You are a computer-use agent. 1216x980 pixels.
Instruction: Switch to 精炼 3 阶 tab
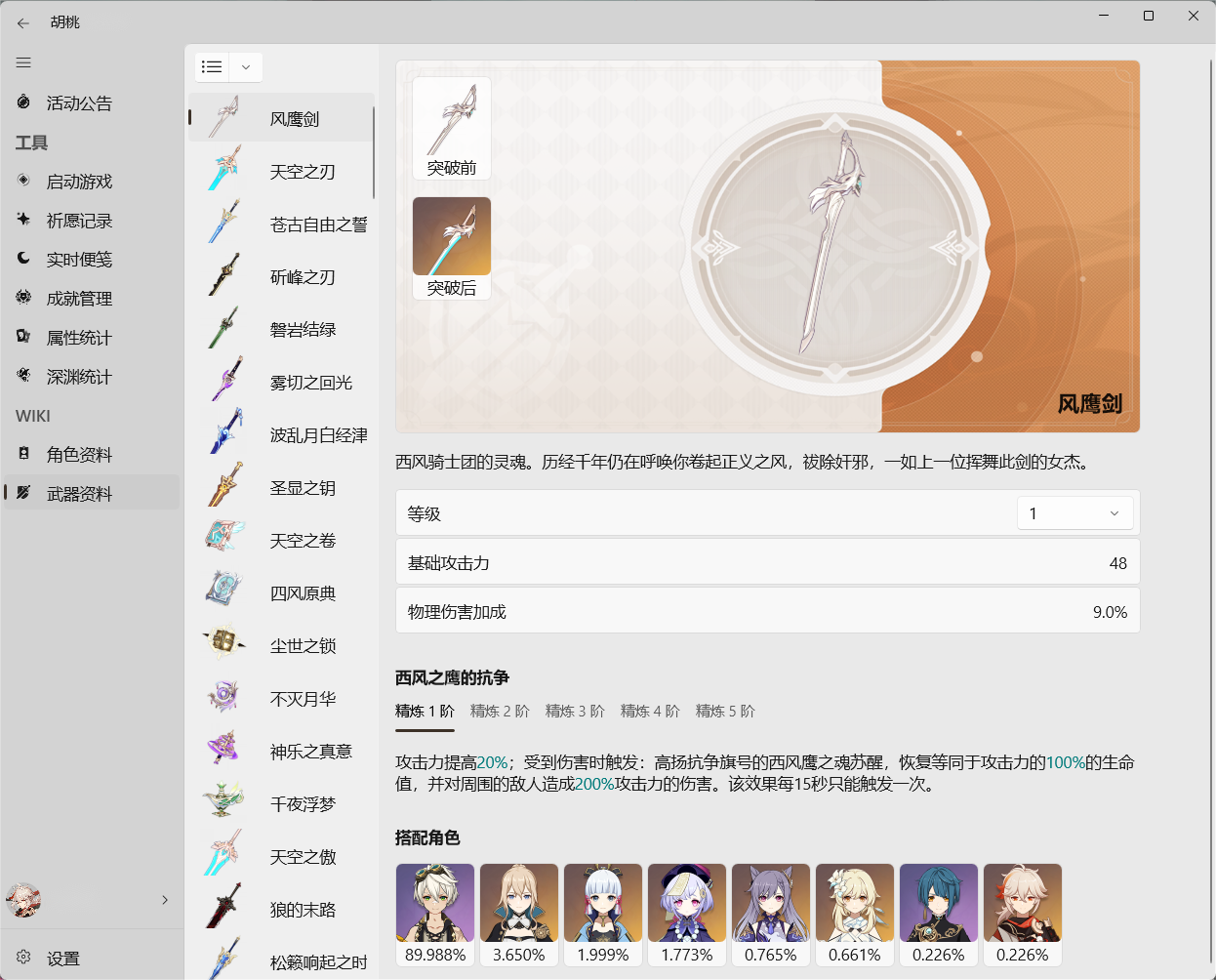pyautogui.click(x=575, y=712)
